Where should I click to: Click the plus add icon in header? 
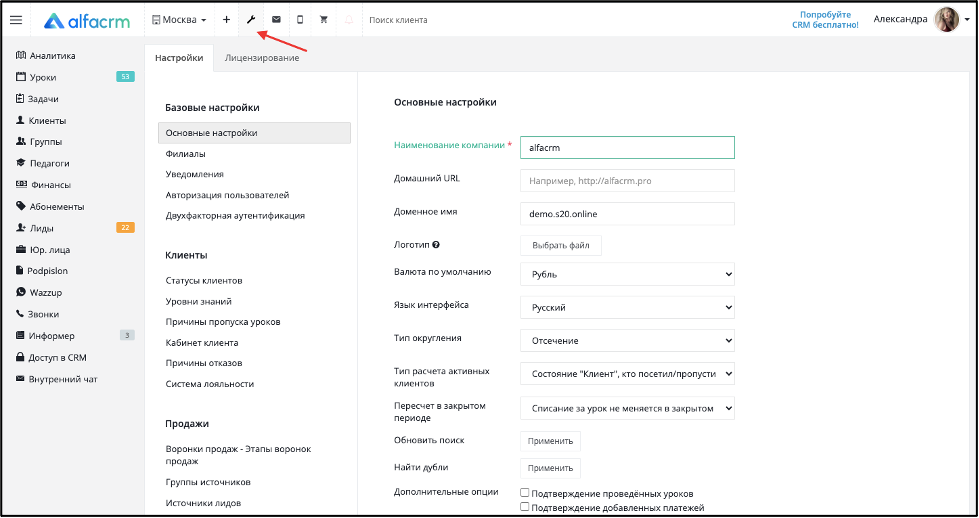click(x=226, y=19)
